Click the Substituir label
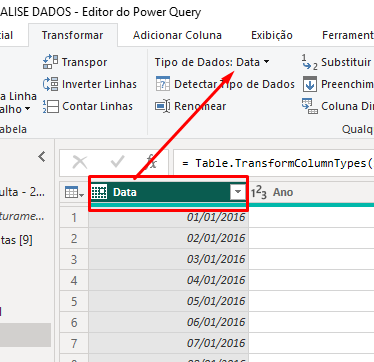The width and height of the screenshot is (374, 362). pos(346,62)
